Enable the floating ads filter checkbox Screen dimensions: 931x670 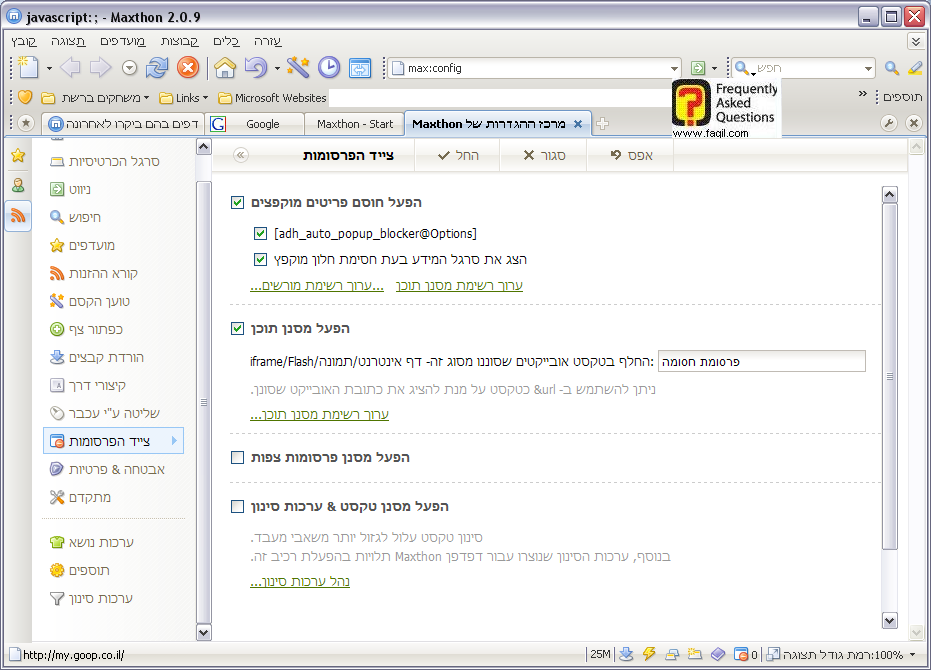pos(237,457)
